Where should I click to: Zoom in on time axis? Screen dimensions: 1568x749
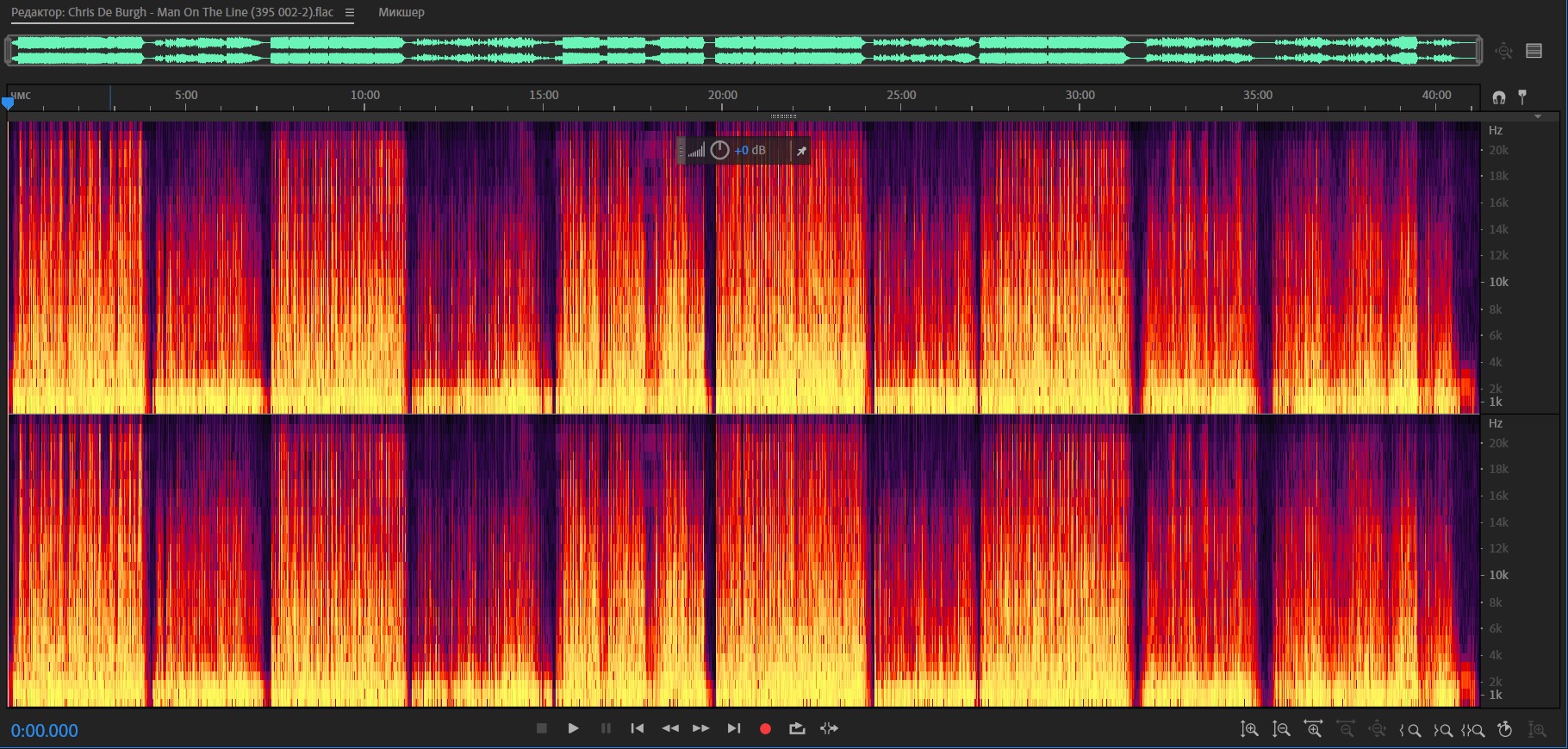click(x=1313, y=729)
